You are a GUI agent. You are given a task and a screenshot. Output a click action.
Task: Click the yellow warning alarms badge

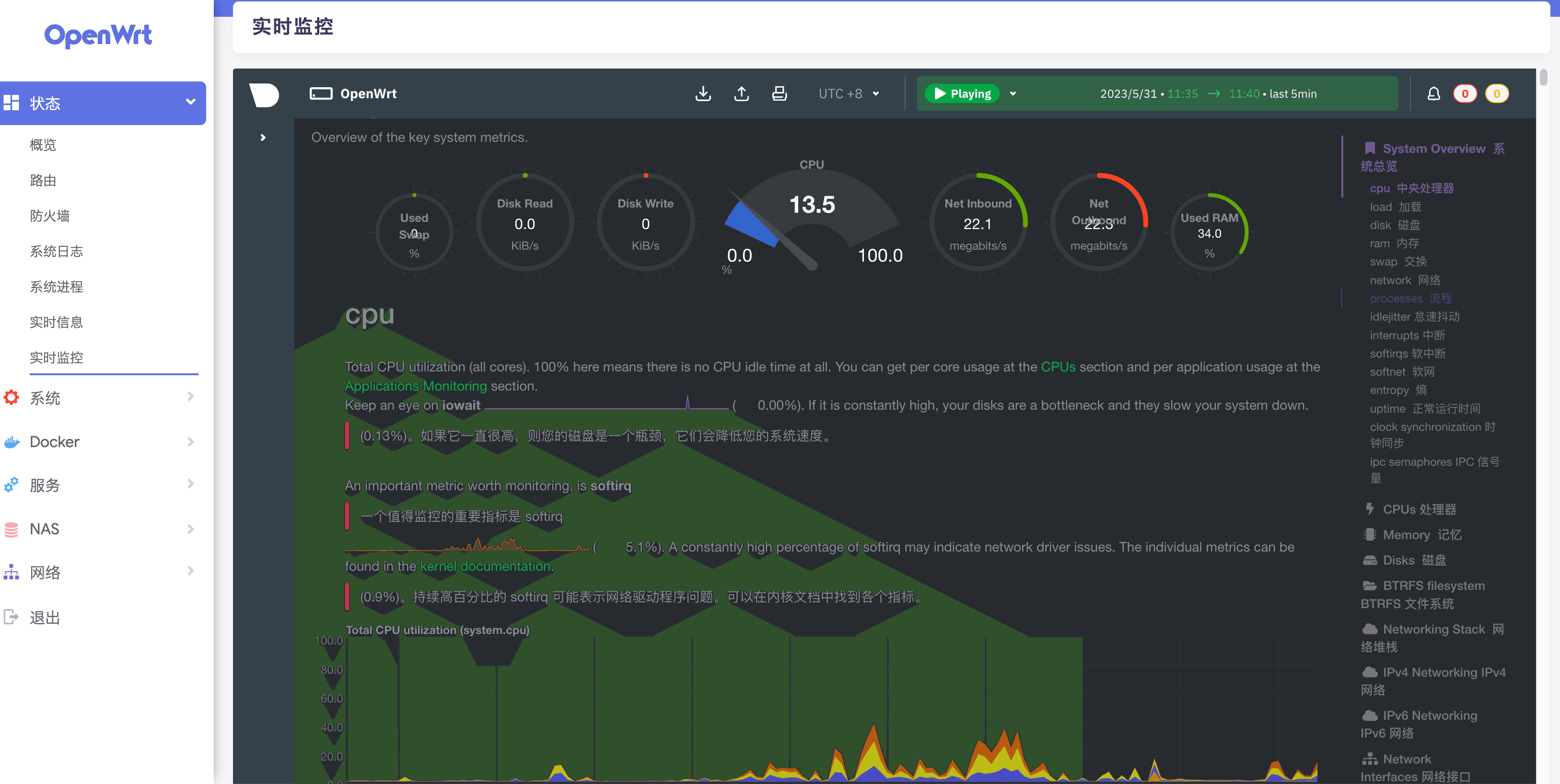click(x=1496, y=94)
